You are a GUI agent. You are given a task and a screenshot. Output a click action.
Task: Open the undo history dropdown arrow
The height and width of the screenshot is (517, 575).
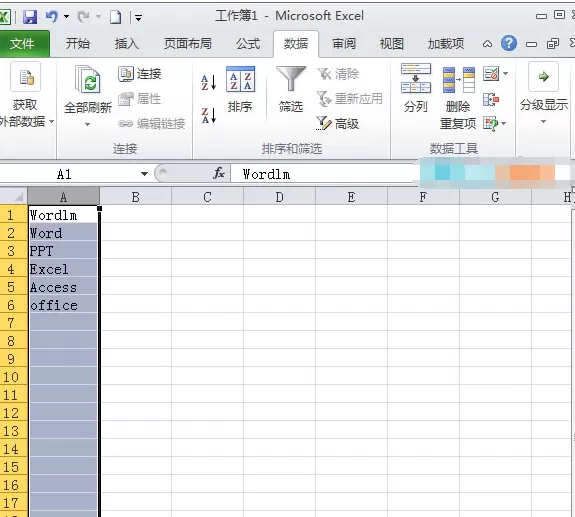tap(66, 16)
